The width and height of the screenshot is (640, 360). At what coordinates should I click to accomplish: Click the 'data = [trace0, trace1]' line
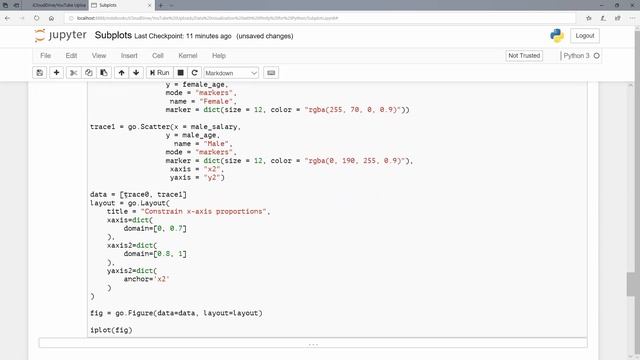138,194
